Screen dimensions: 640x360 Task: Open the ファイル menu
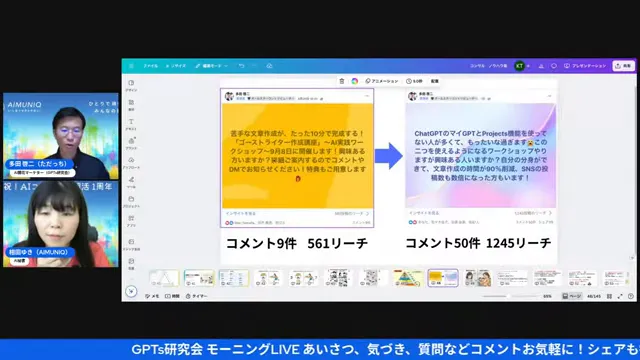pyautogui.click(x=151, y=66)
